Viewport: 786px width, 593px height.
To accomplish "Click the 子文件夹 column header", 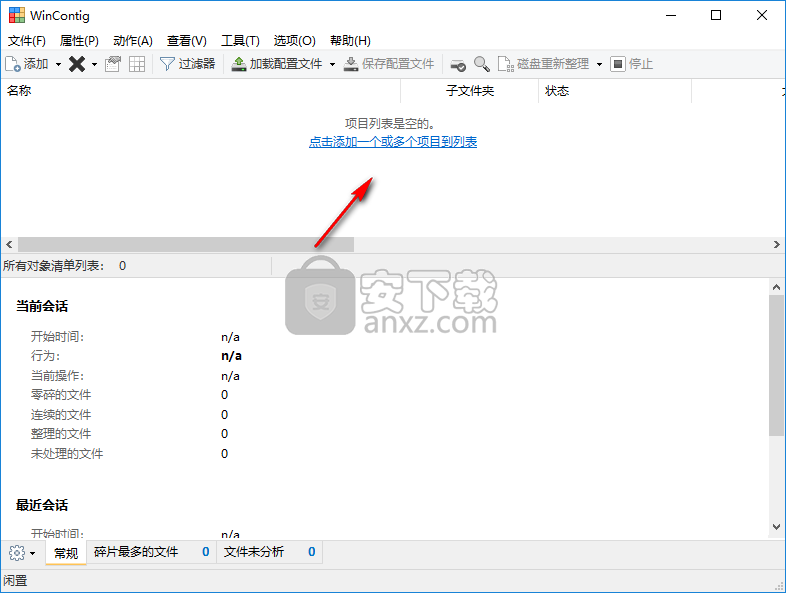I will pyautogui.click(x=470, y=91).
